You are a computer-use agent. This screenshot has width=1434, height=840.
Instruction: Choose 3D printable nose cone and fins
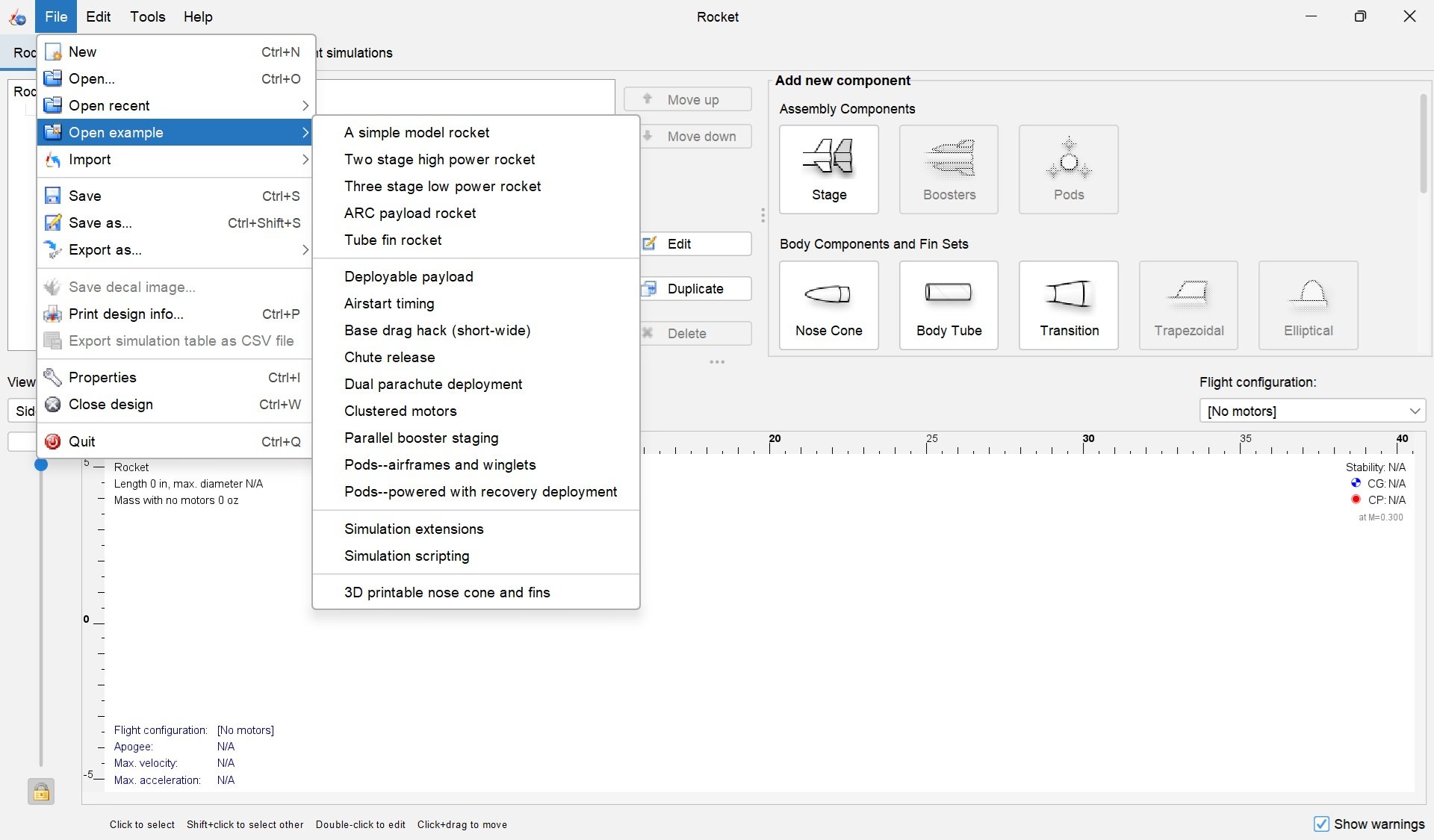pos(476,592)
